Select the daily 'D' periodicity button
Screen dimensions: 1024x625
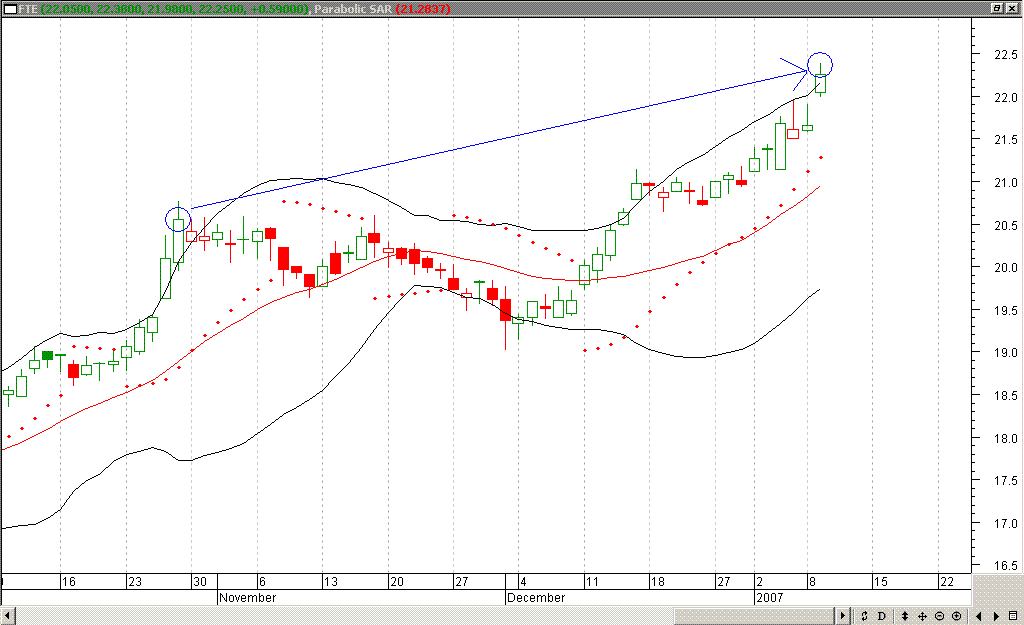[882, 616]
